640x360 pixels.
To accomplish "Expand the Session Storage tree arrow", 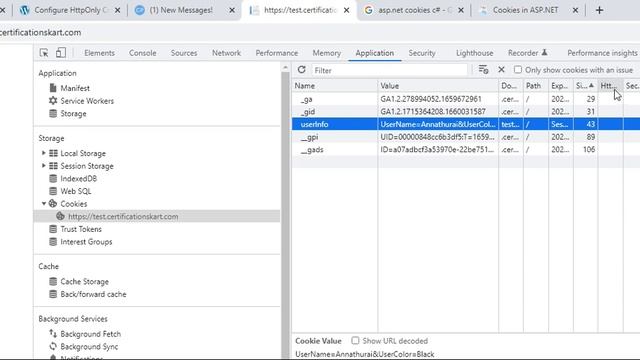I will tap(44, 166).
